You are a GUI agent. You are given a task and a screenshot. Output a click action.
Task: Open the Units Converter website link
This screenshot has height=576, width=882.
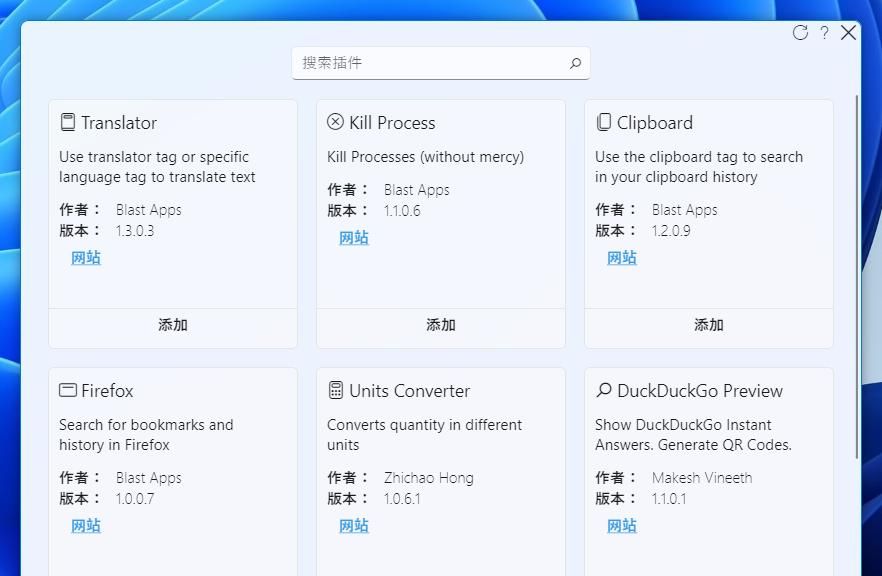click(x=353, y=525)
